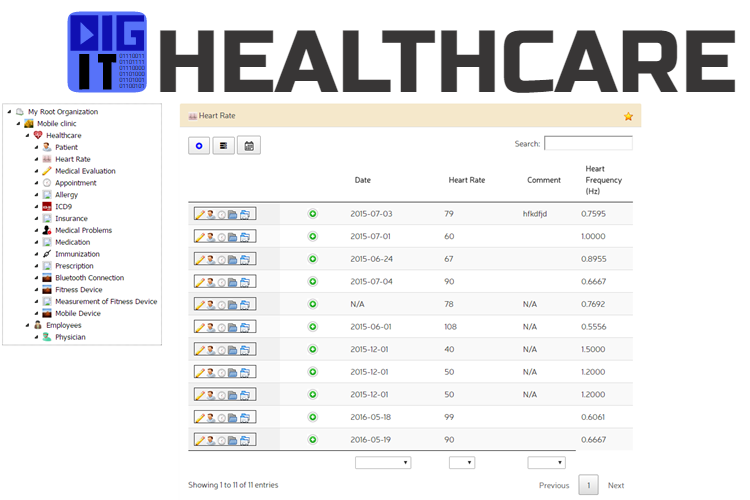Sort by Heart Frequency (Hz) header

pos(604,180)
